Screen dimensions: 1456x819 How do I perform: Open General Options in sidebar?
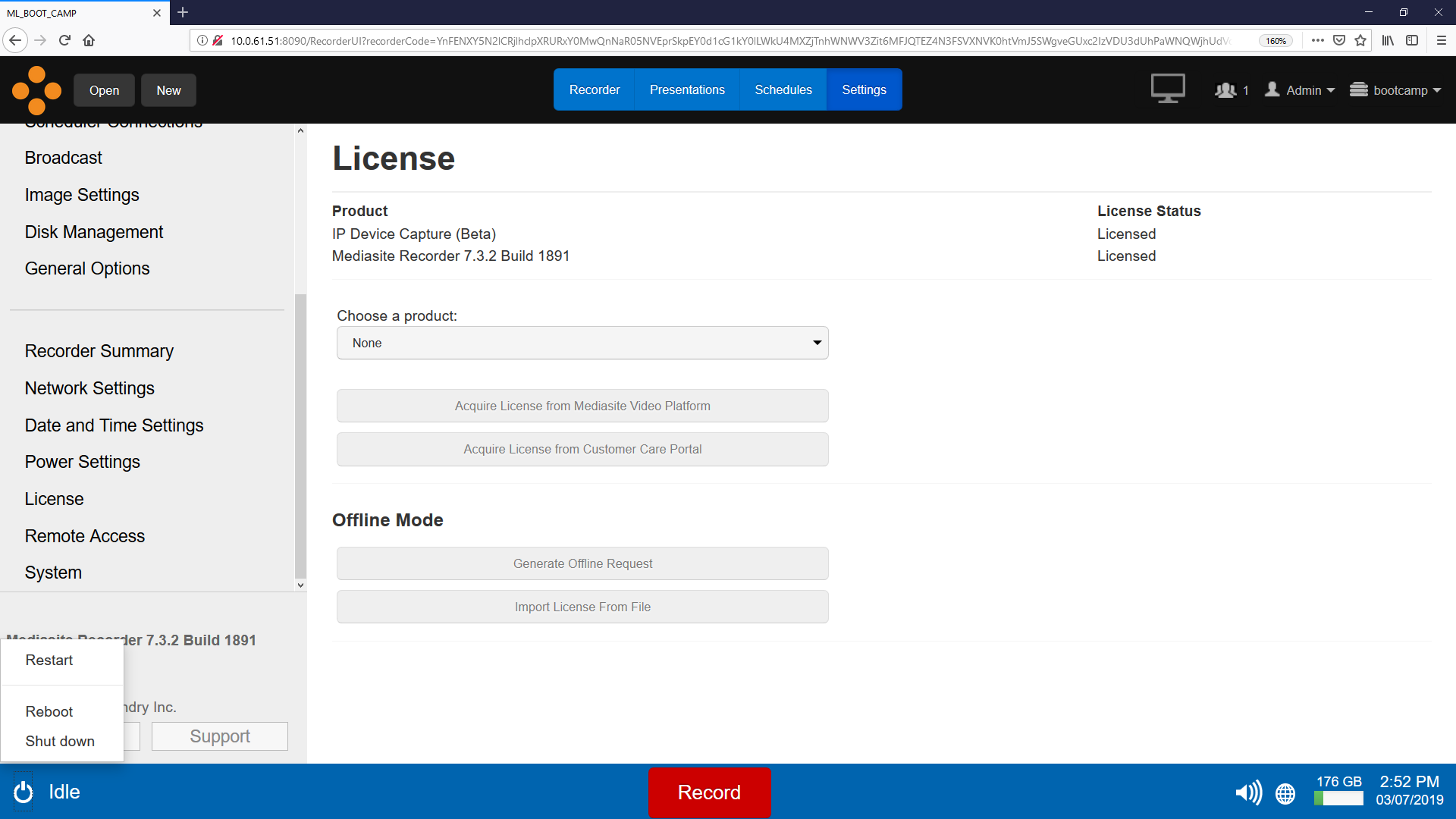87,268
